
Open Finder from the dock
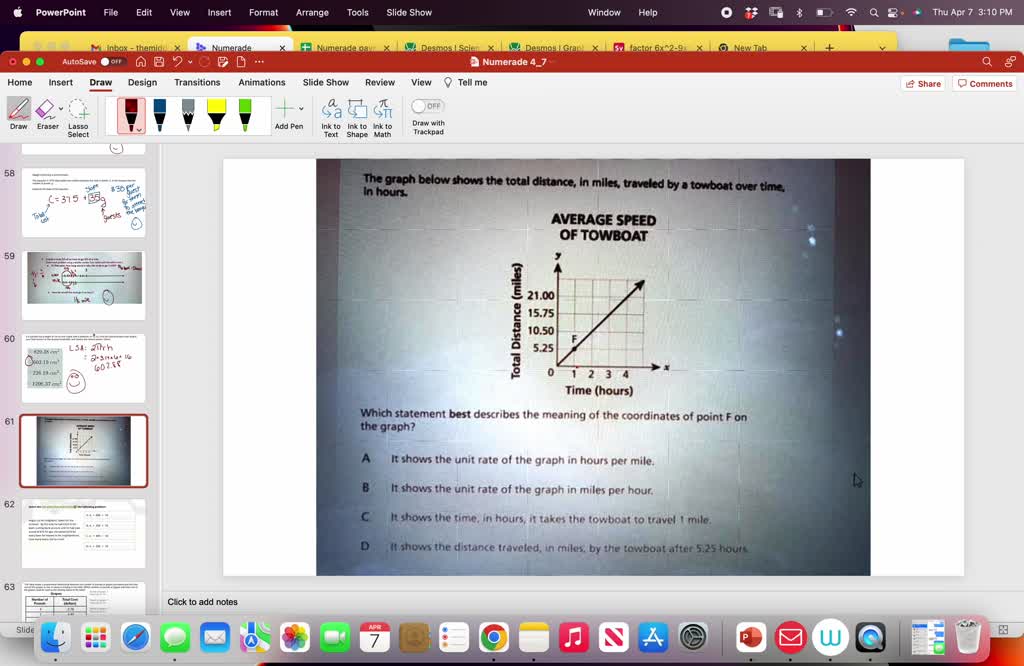point(56,637)
